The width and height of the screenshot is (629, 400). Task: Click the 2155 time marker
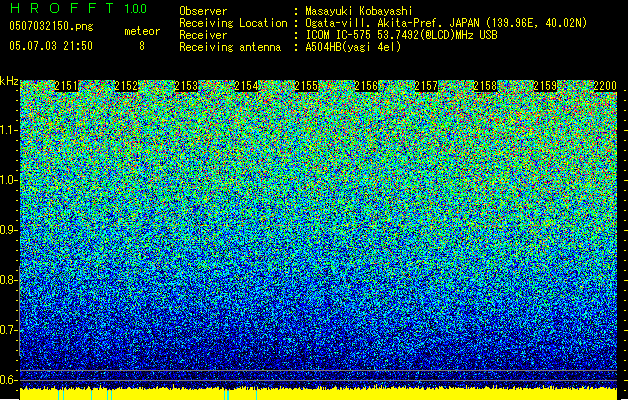pyautogui.click(x=306, y=86)
